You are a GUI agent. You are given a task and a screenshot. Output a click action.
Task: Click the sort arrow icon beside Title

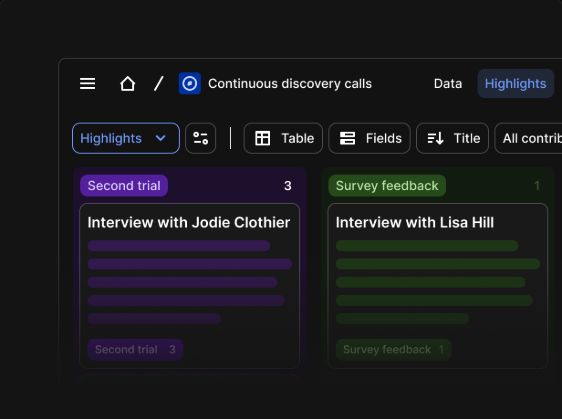(435, 138)
